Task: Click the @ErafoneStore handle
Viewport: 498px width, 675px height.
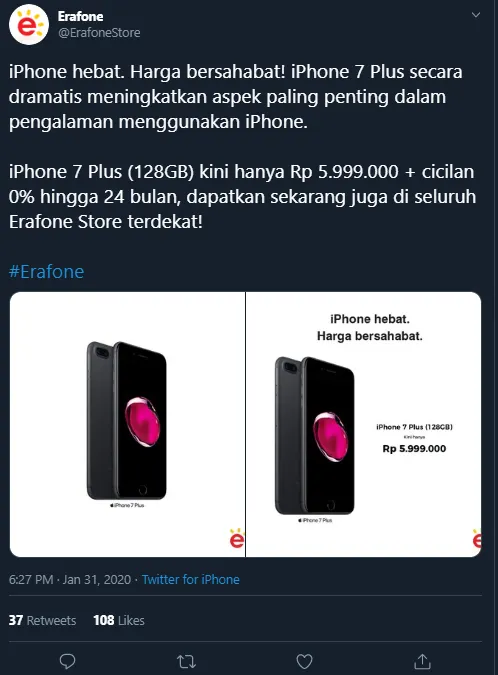Action: (99, 33)
